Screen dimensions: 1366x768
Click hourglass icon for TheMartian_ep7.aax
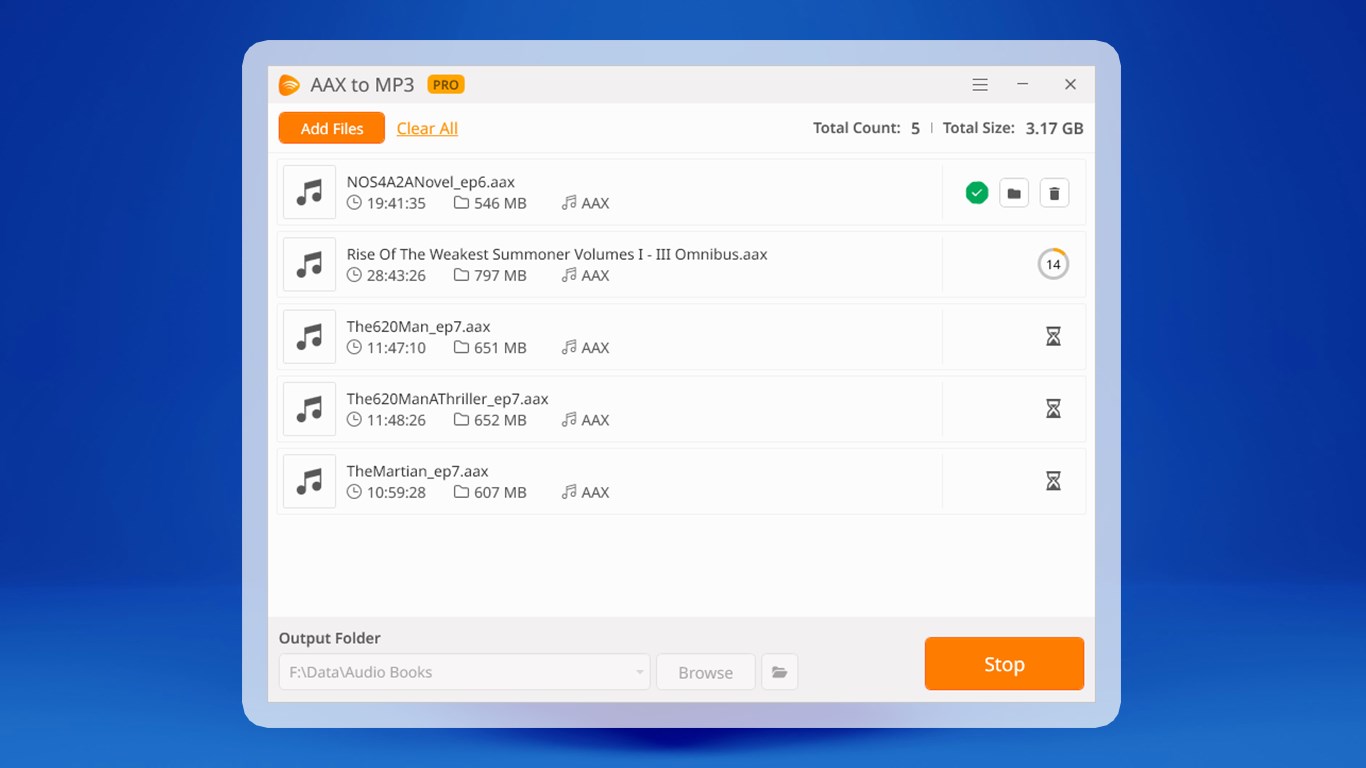click(x=1053, y=481)
